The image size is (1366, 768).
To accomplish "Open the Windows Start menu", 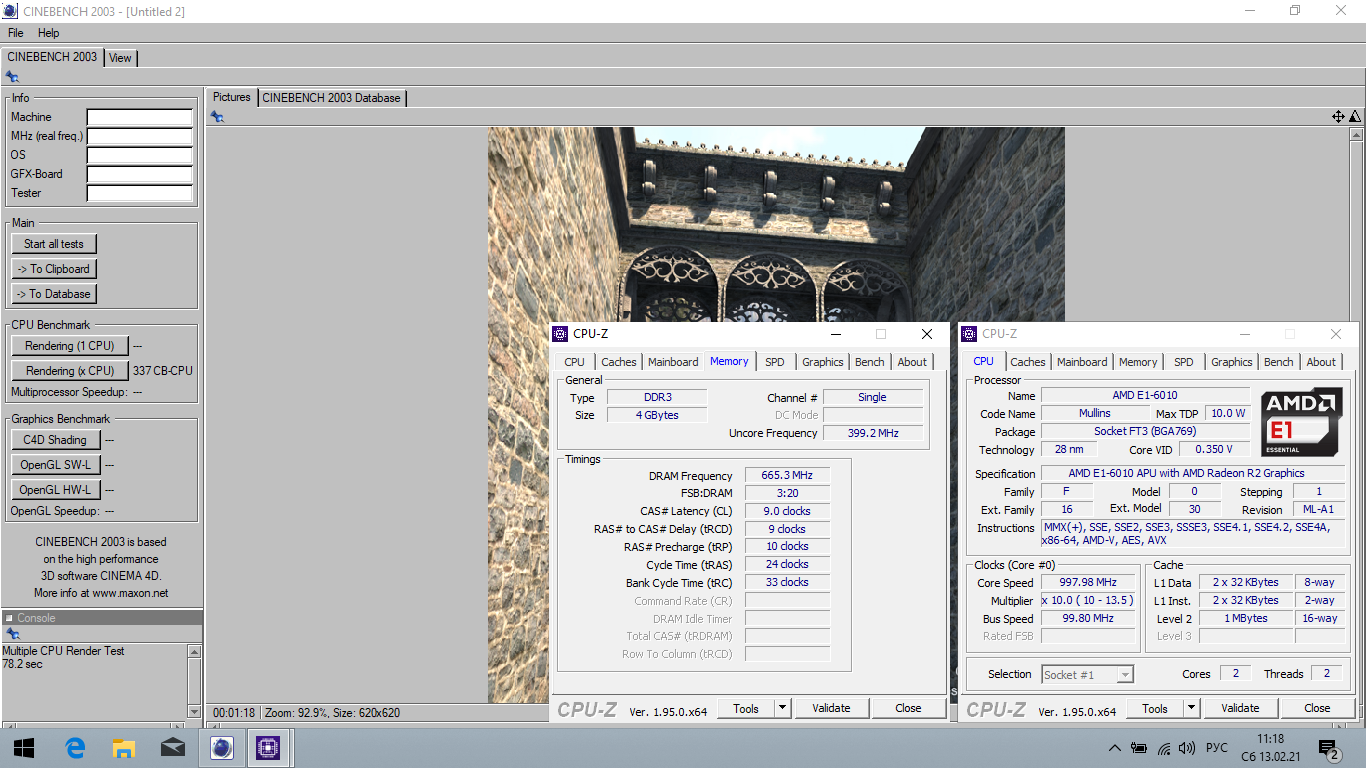I will tap(24, 747).
